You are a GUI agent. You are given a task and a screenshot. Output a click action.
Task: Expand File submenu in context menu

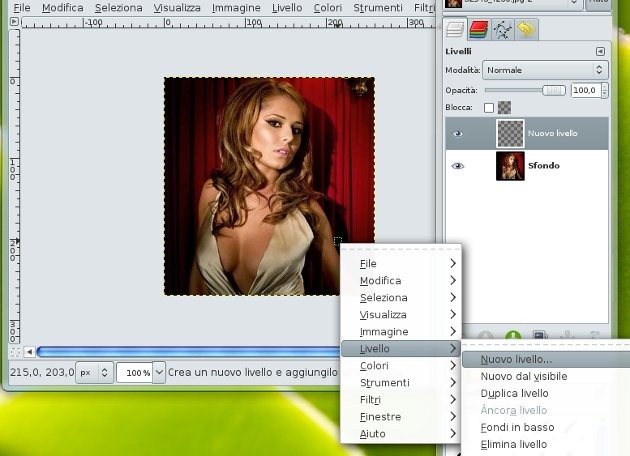(x=401, y=264)
